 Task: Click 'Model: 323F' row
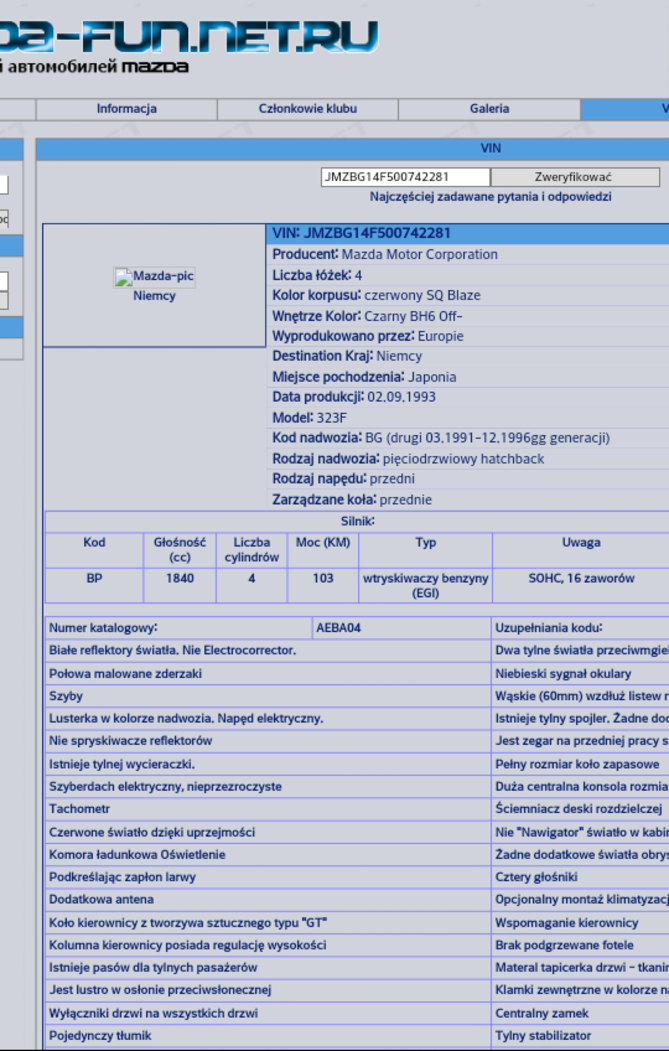(468, 418)
